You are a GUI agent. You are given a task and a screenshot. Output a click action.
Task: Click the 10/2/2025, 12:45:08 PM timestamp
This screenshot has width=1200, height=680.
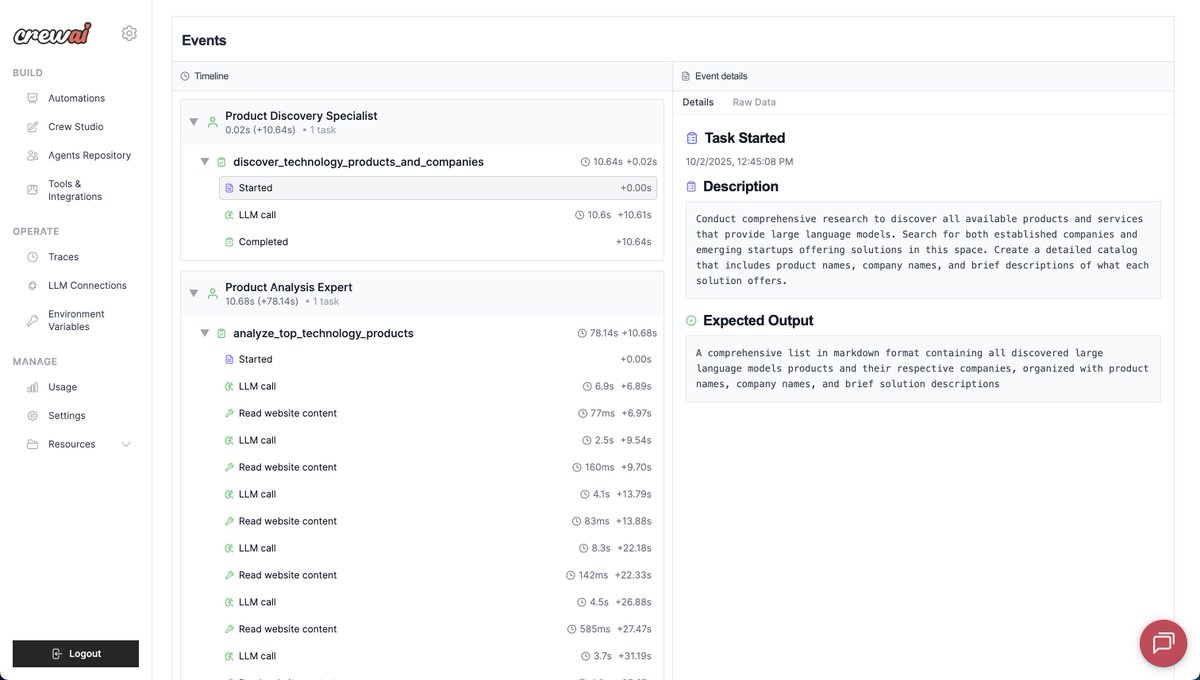click(739, 161)
